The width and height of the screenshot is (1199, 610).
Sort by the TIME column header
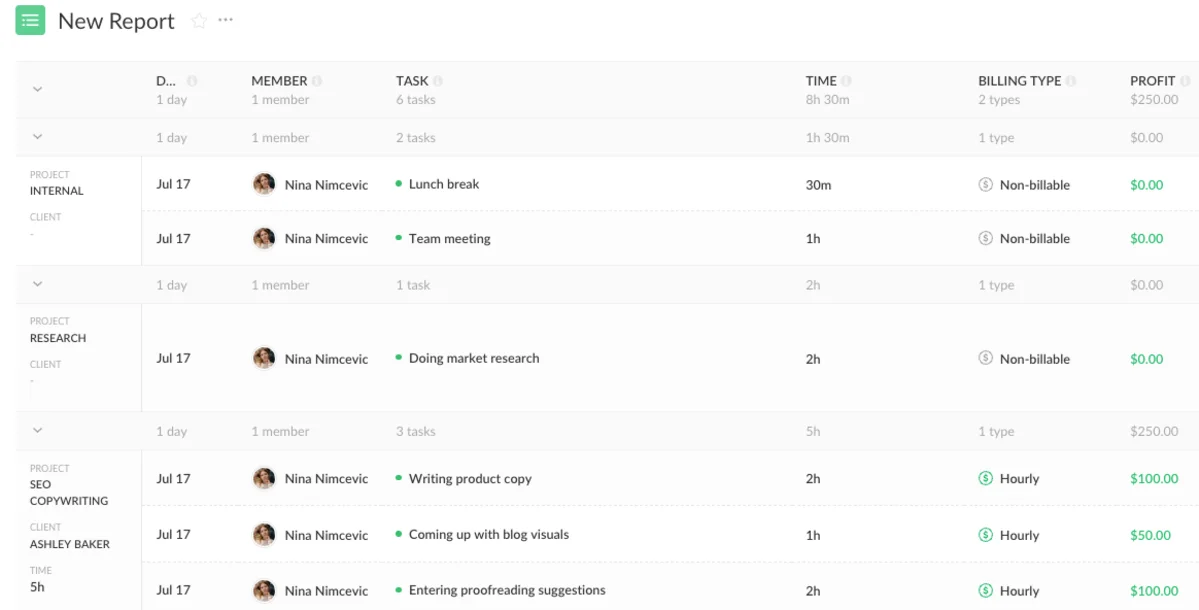point(821,81)
